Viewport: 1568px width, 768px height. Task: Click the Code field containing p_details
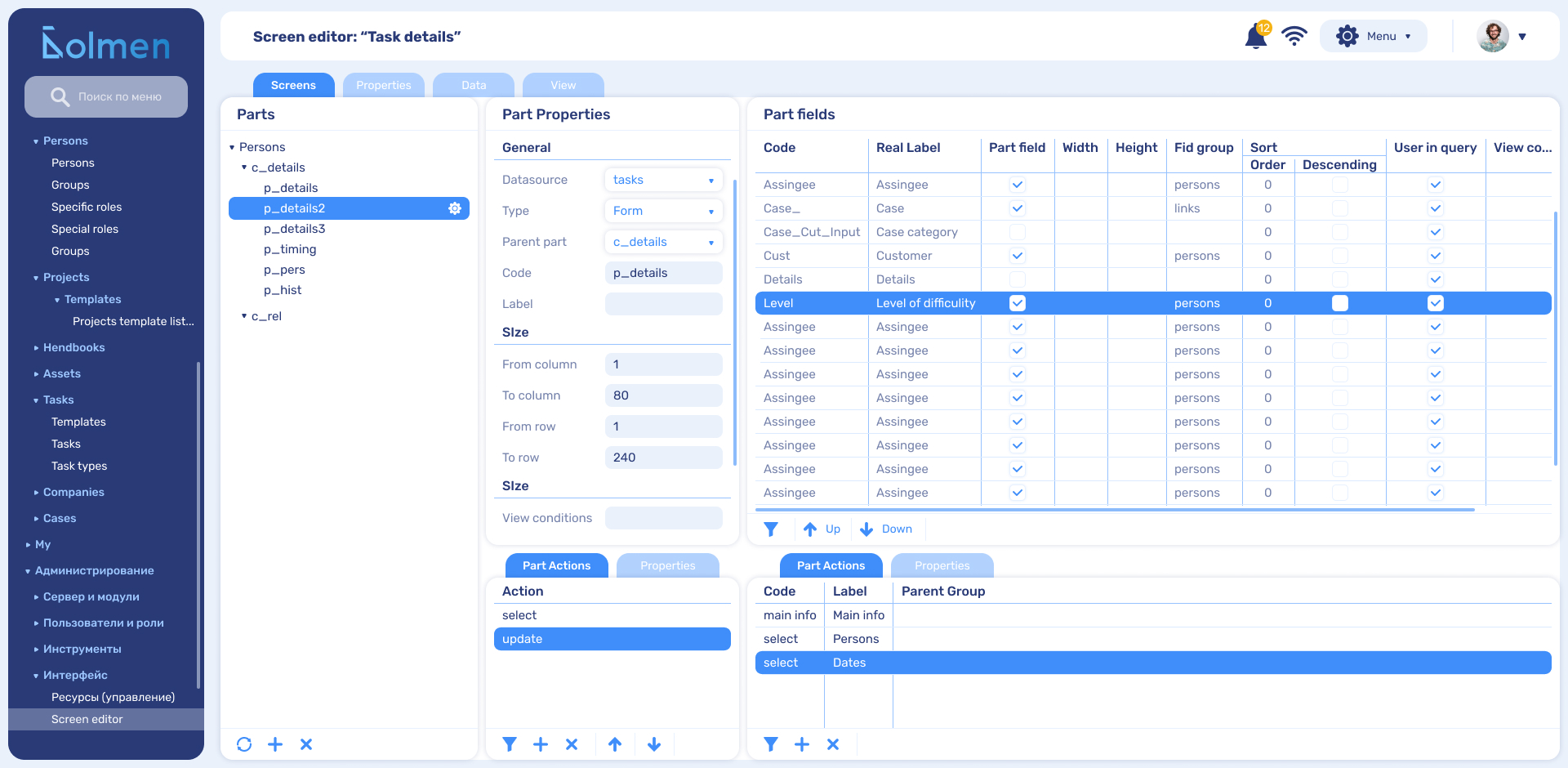point(663,273)
